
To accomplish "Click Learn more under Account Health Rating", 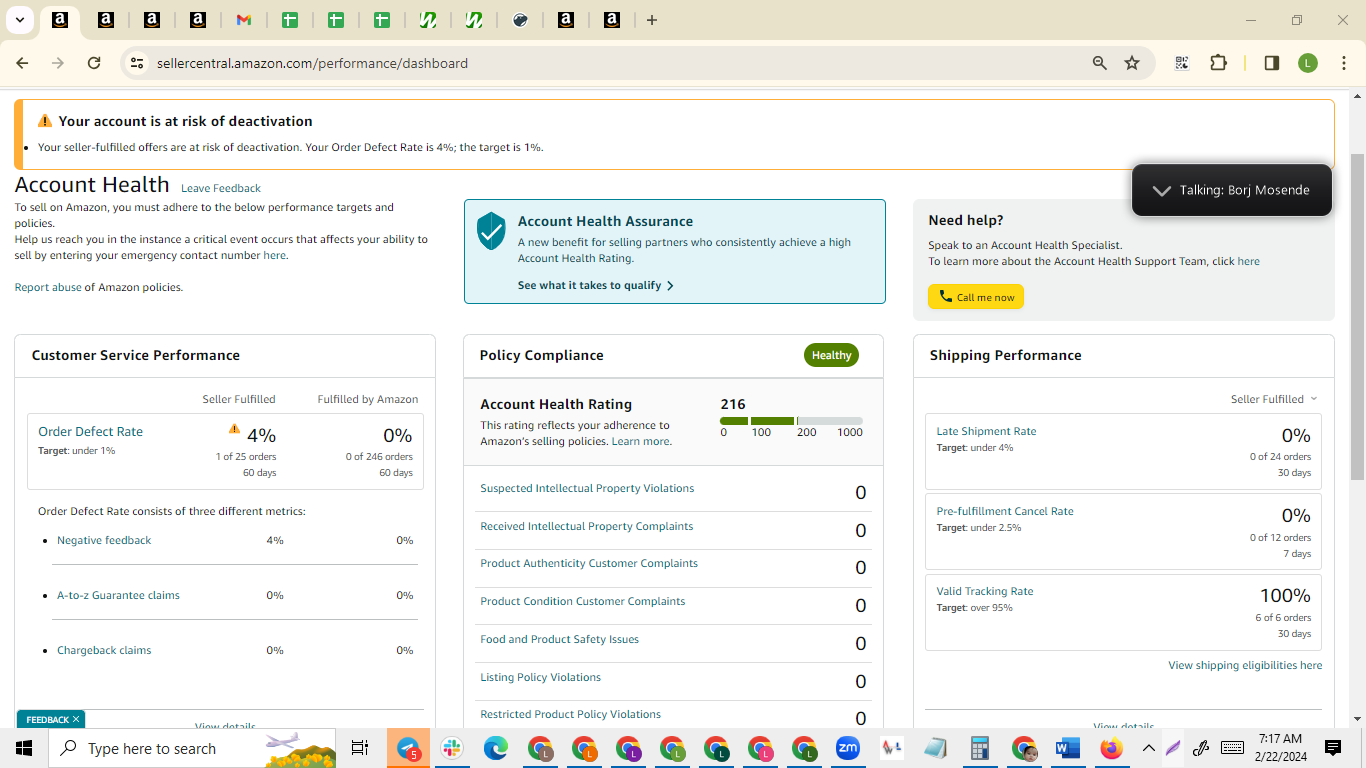I will coord(641,441).
